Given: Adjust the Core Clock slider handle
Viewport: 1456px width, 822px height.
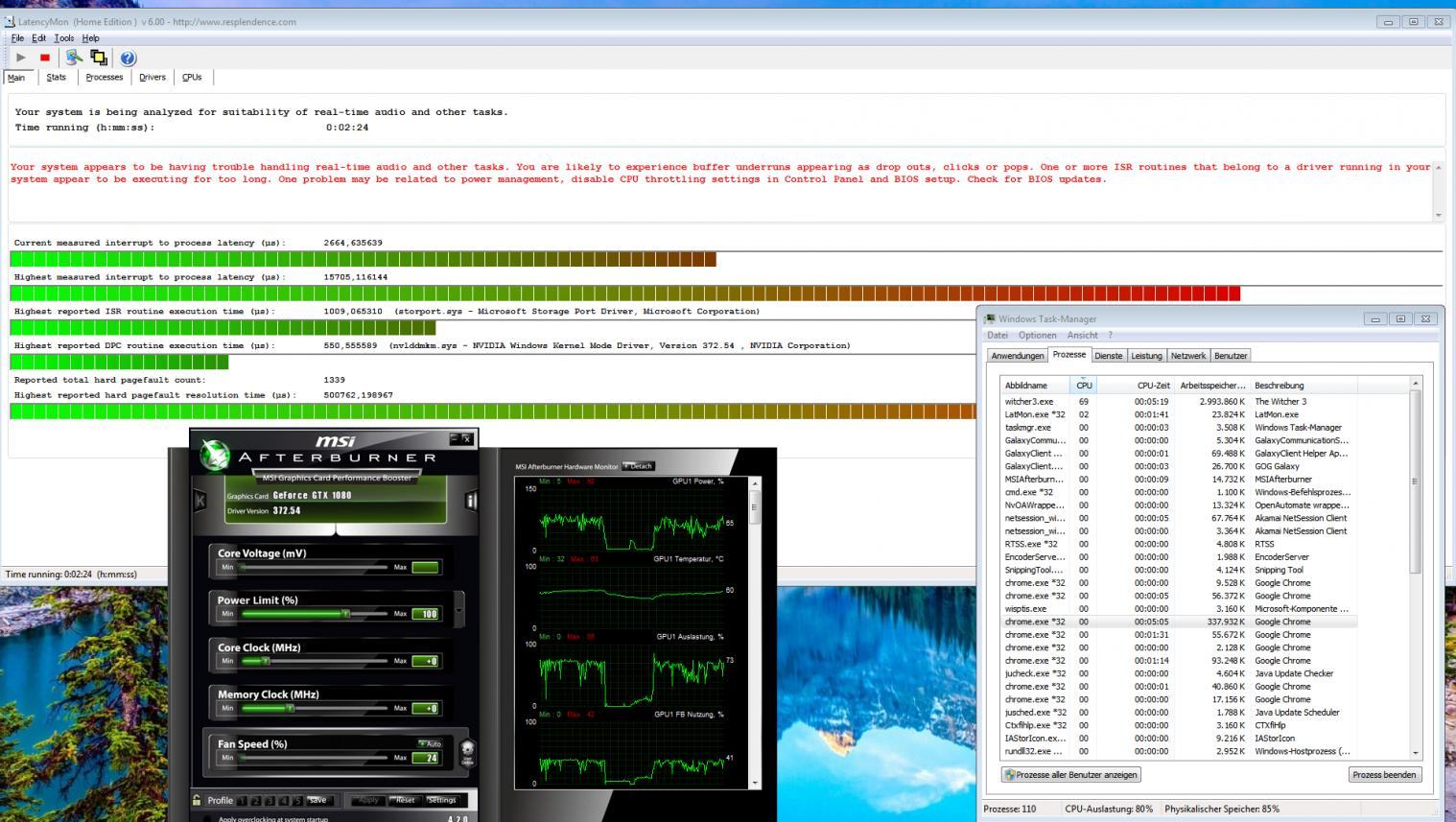Looking at the screenshot, I should click(x=267, y=661).
